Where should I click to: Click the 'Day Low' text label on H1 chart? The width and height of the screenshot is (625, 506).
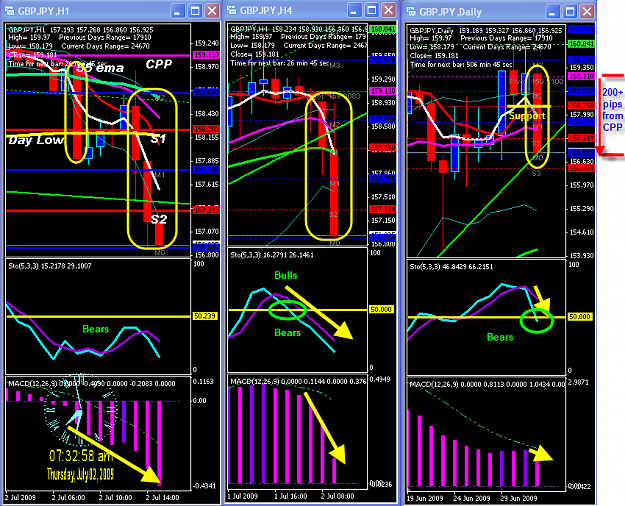(36, 140)
